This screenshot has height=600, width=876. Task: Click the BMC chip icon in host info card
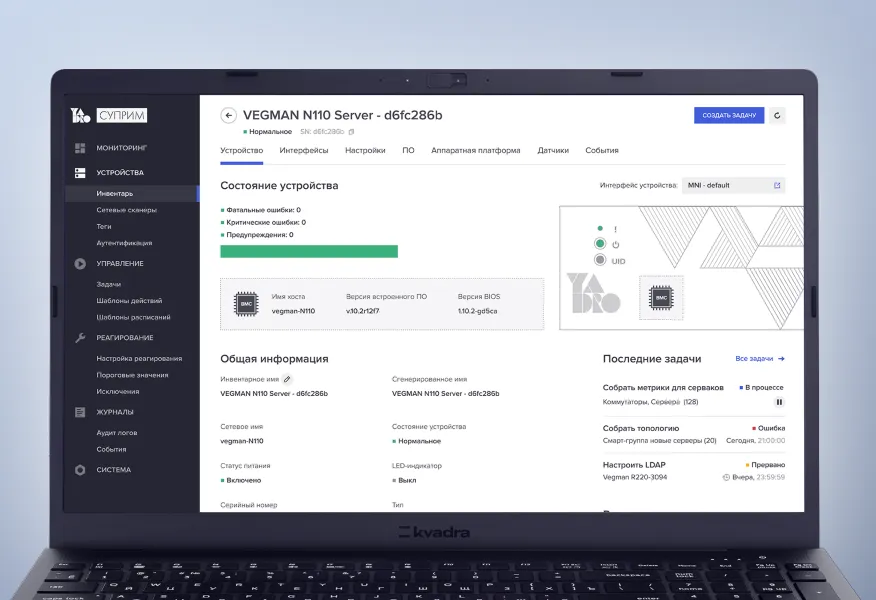(x=246, y=304)
